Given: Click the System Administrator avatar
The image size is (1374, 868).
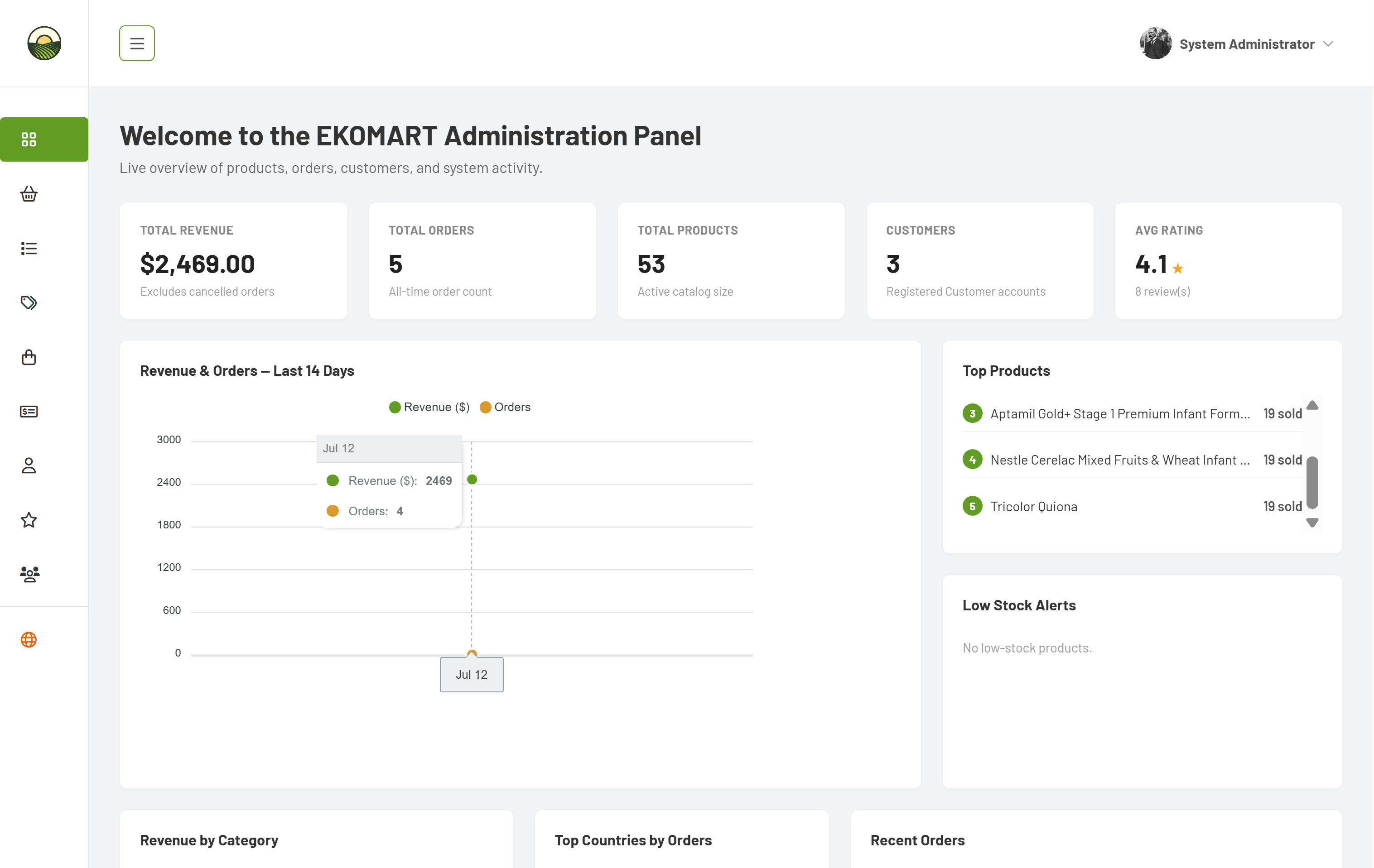Looking at the screenshot, I should tap(1155, 43).
